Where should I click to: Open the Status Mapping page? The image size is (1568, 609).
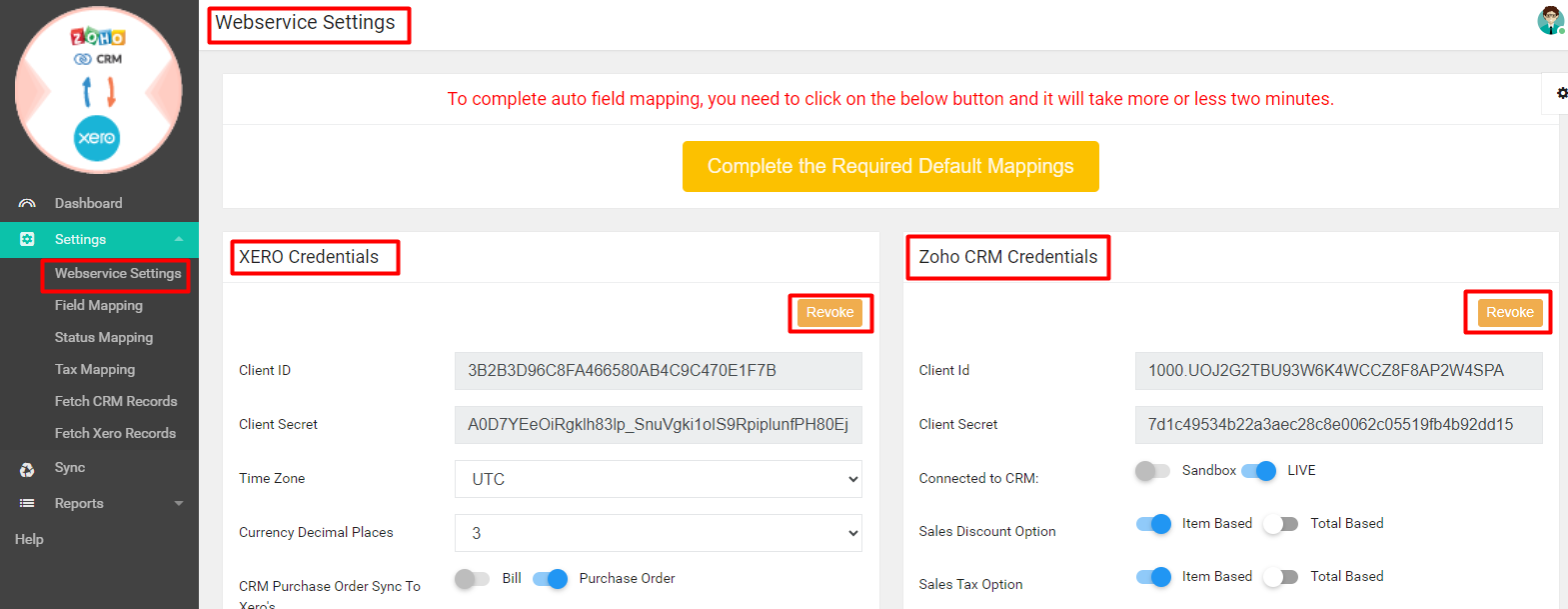104,337
